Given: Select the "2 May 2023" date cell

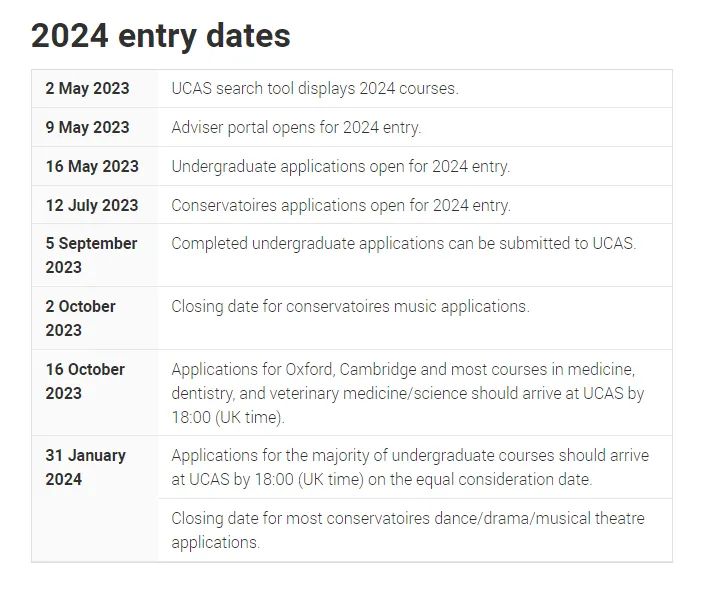Looking at the screenshot, I should click(87, 88).
